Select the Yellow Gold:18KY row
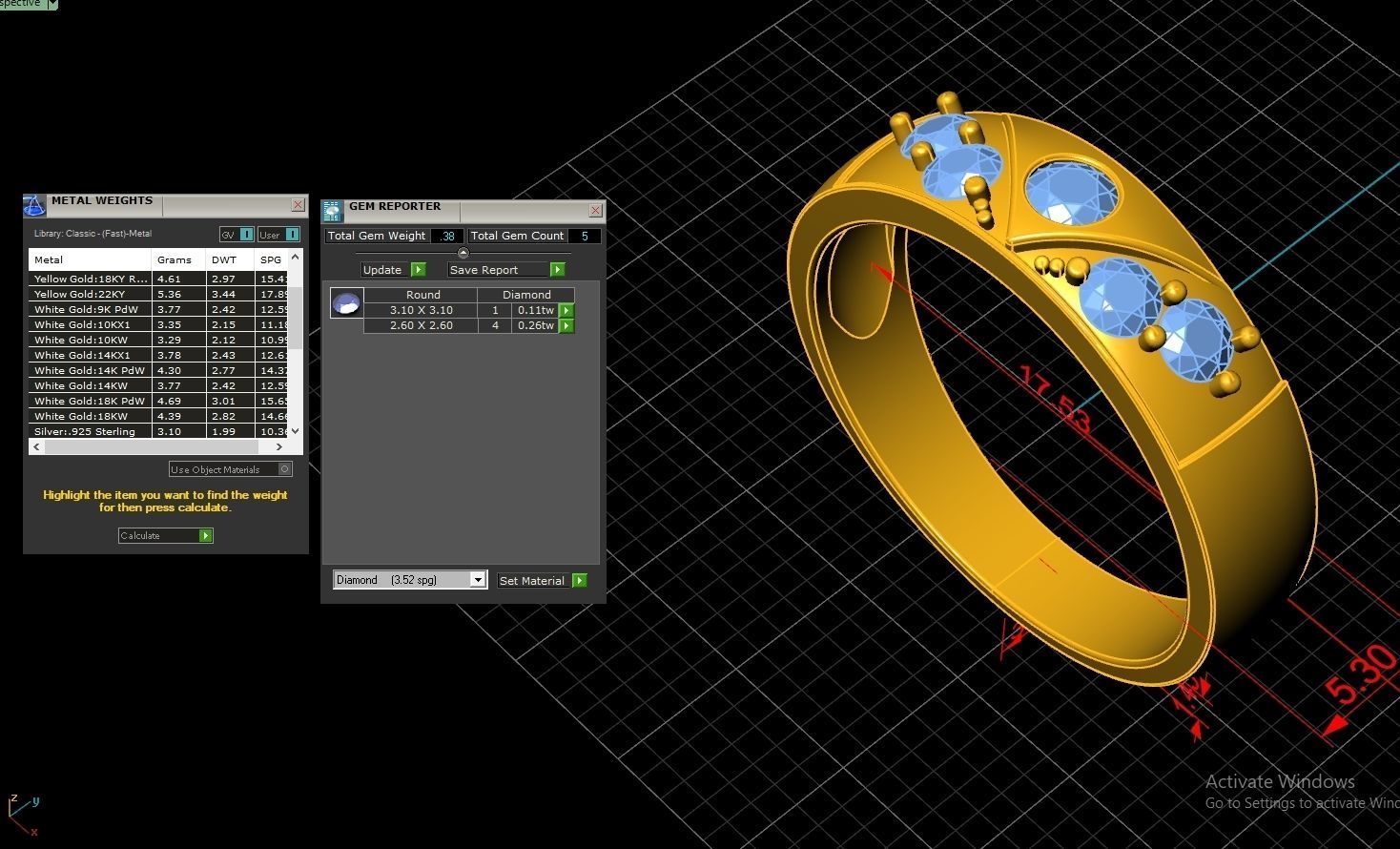 [x=158, y=279]
